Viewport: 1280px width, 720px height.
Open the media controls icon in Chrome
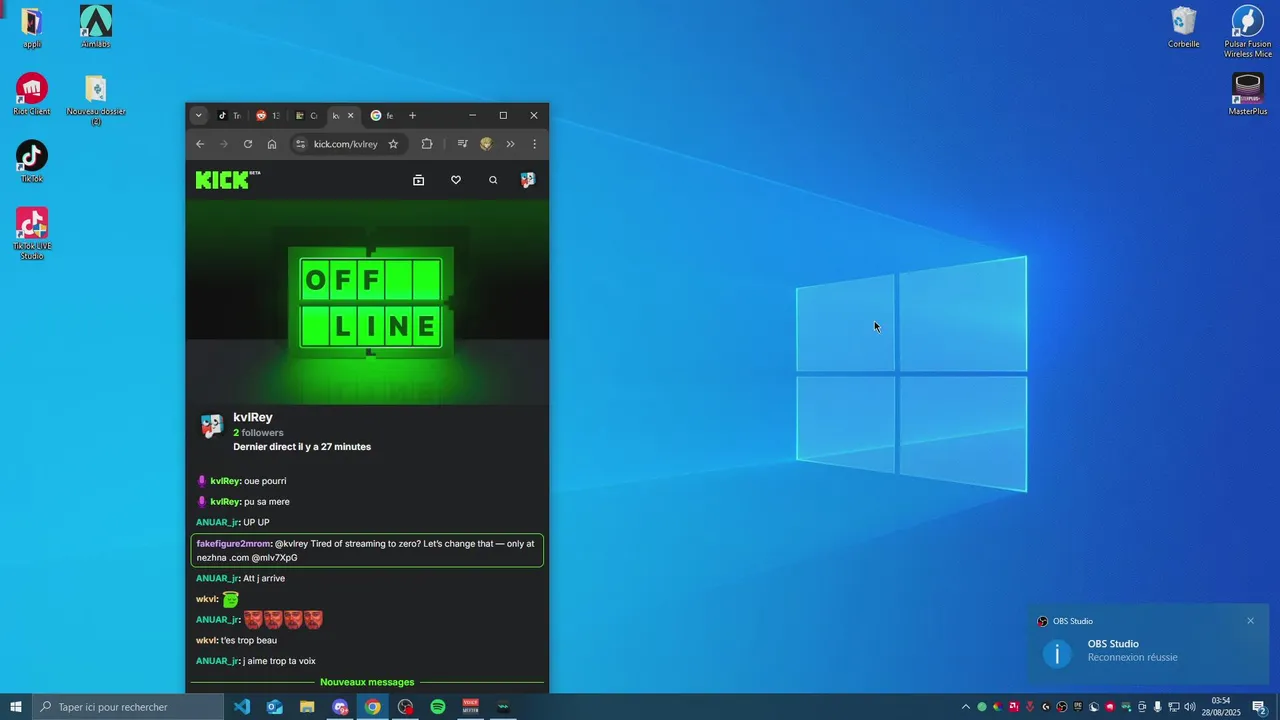pyautogui.click(x=462, y=144)
